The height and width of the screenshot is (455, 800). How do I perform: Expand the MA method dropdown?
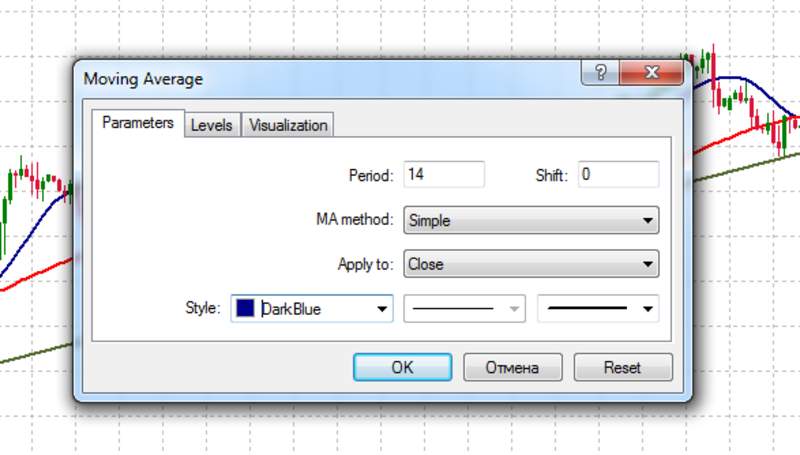(x=530, y=220)
